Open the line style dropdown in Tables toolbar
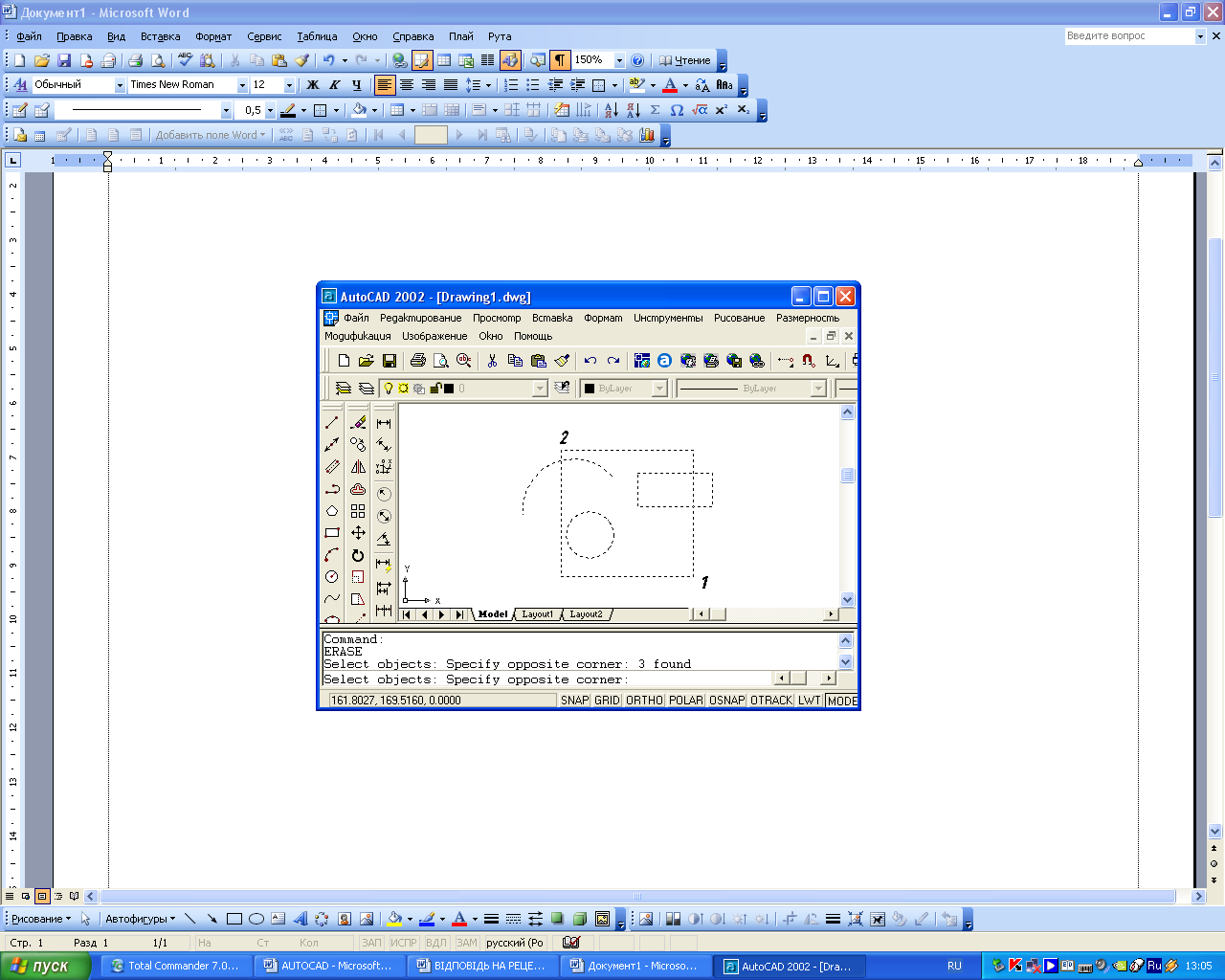 pyautogui.click(x=226, y=110)
